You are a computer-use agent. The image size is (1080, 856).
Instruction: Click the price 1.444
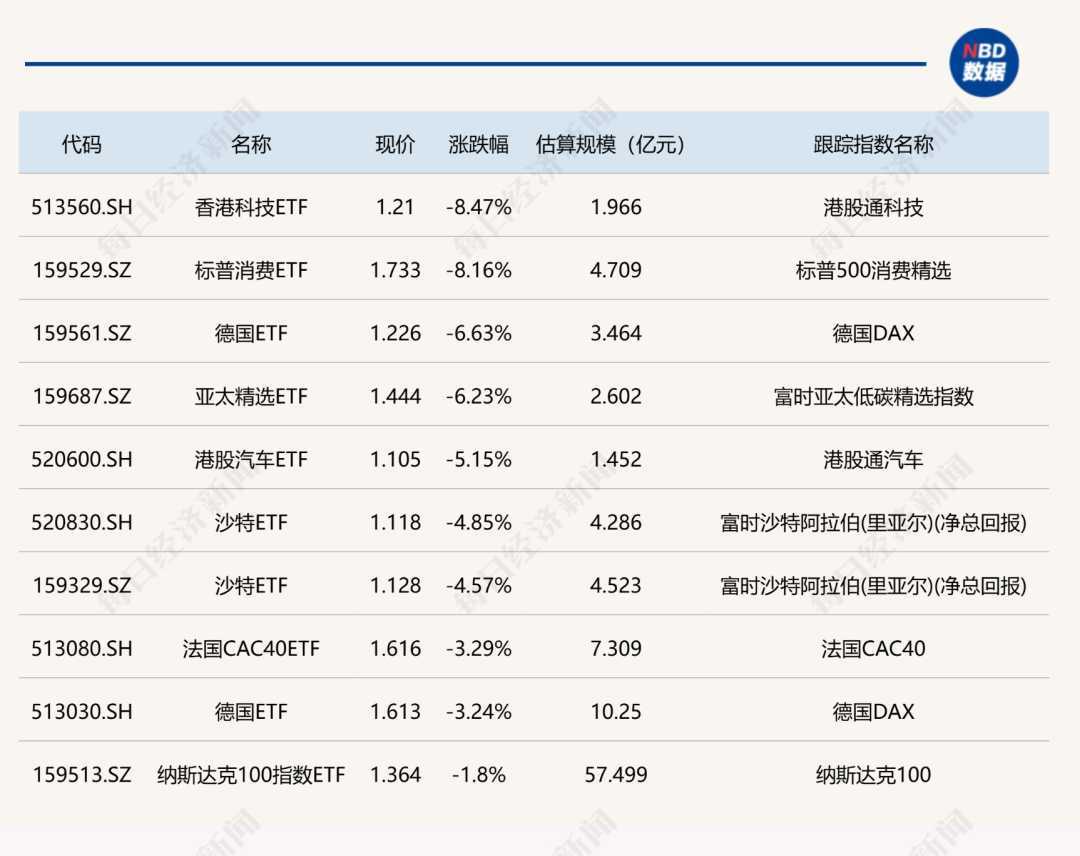[x=395, y=396]
